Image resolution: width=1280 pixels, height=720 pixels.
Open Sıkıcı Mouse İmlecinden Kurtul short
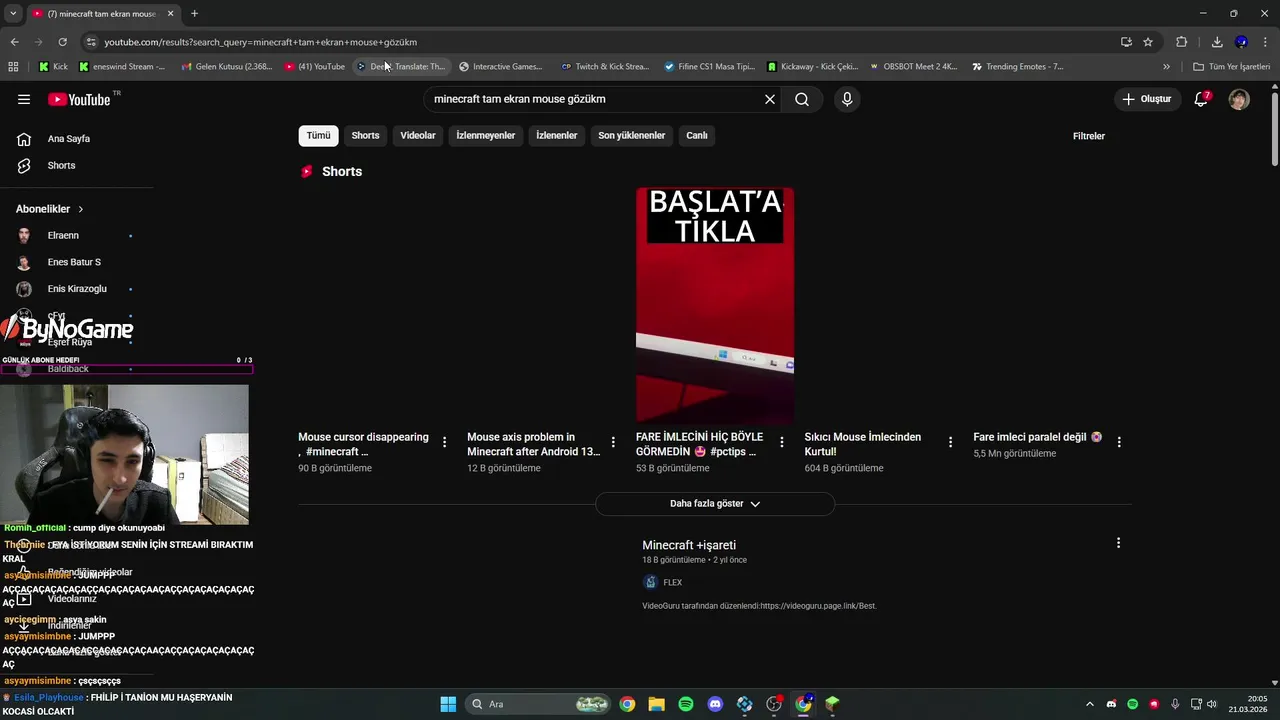[862, 444]
